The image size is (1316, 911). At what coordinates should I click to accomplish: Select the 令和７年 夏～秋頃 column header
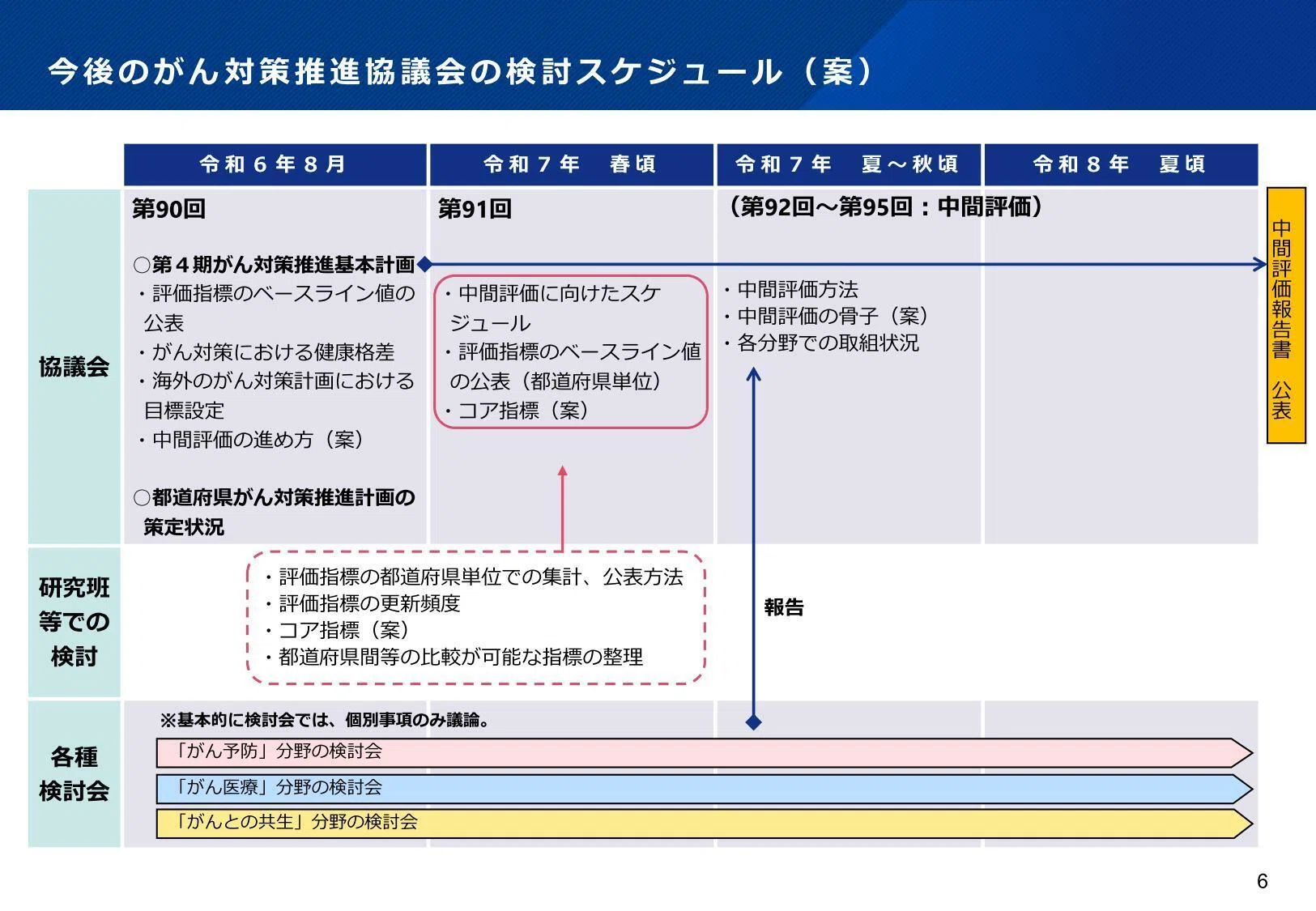(x=848, y=164)
